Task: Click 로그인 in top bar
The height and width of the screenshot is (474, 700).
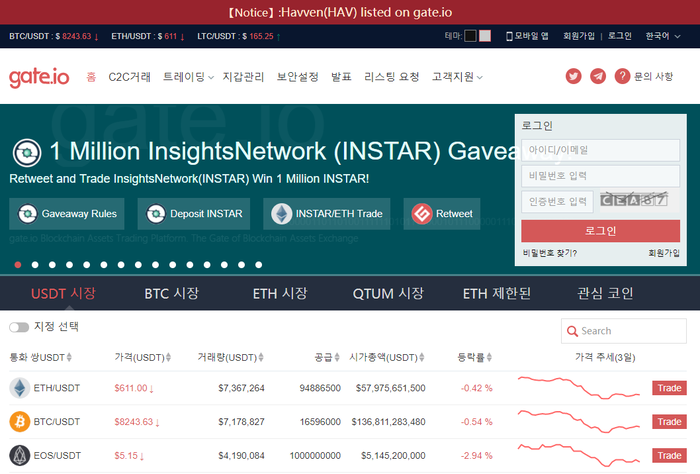Action: coord(620,36)
